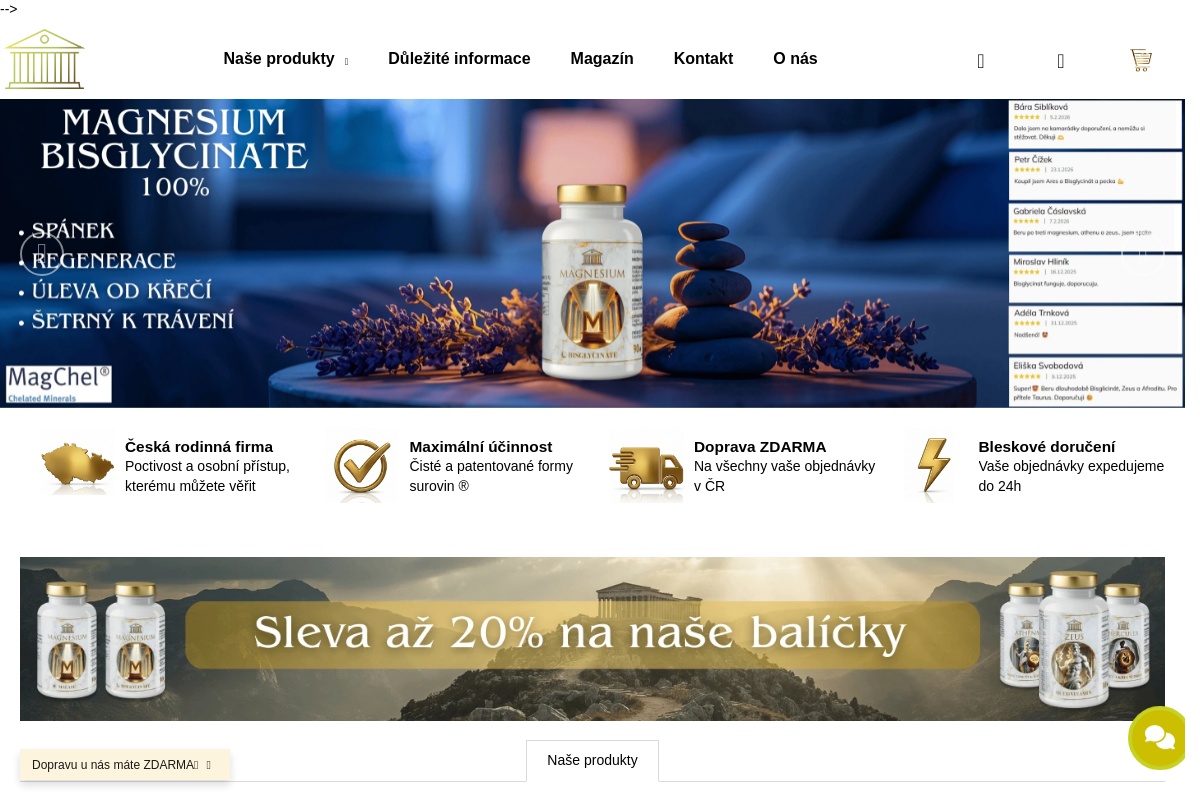Click the Doprava ZDARMA heading
1200x800 pixels.
pos(760,447)
